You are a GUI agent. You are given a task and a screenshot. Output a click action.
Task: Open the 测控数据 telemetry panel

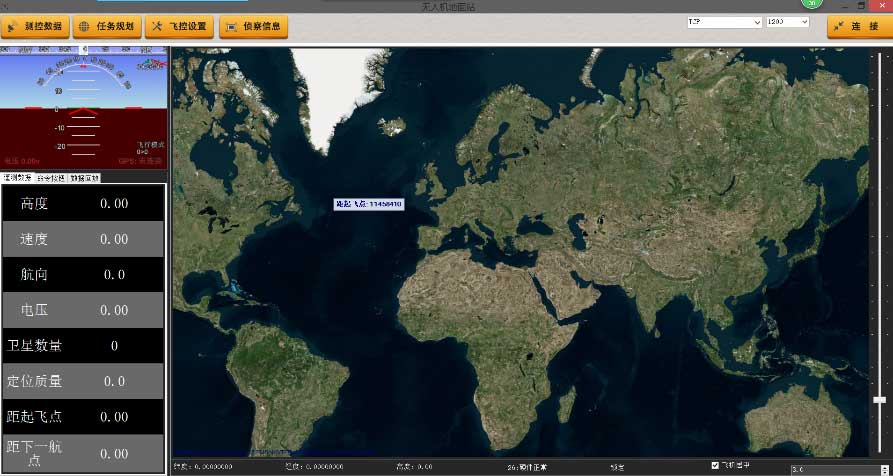tap(36, 27)
